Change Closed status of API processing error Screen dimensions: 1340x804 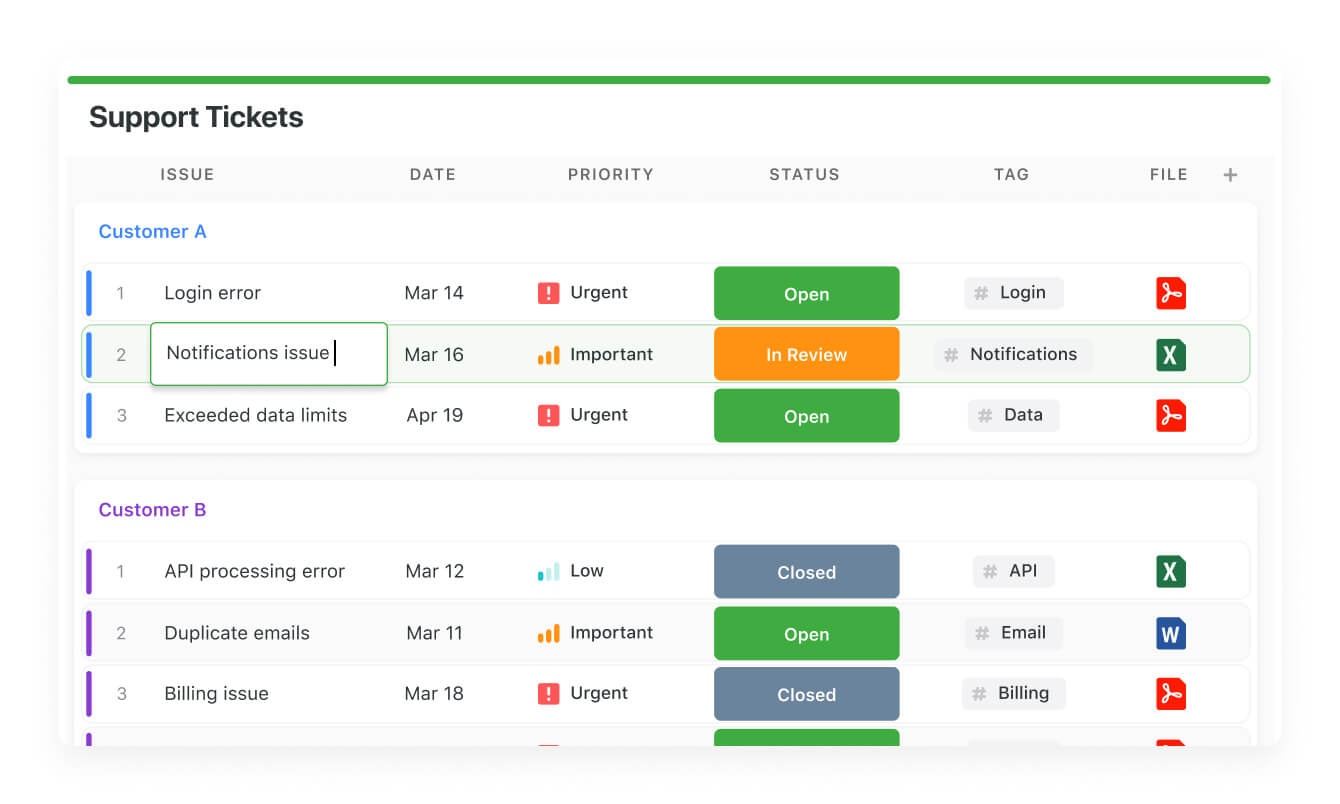click(806, 572)
